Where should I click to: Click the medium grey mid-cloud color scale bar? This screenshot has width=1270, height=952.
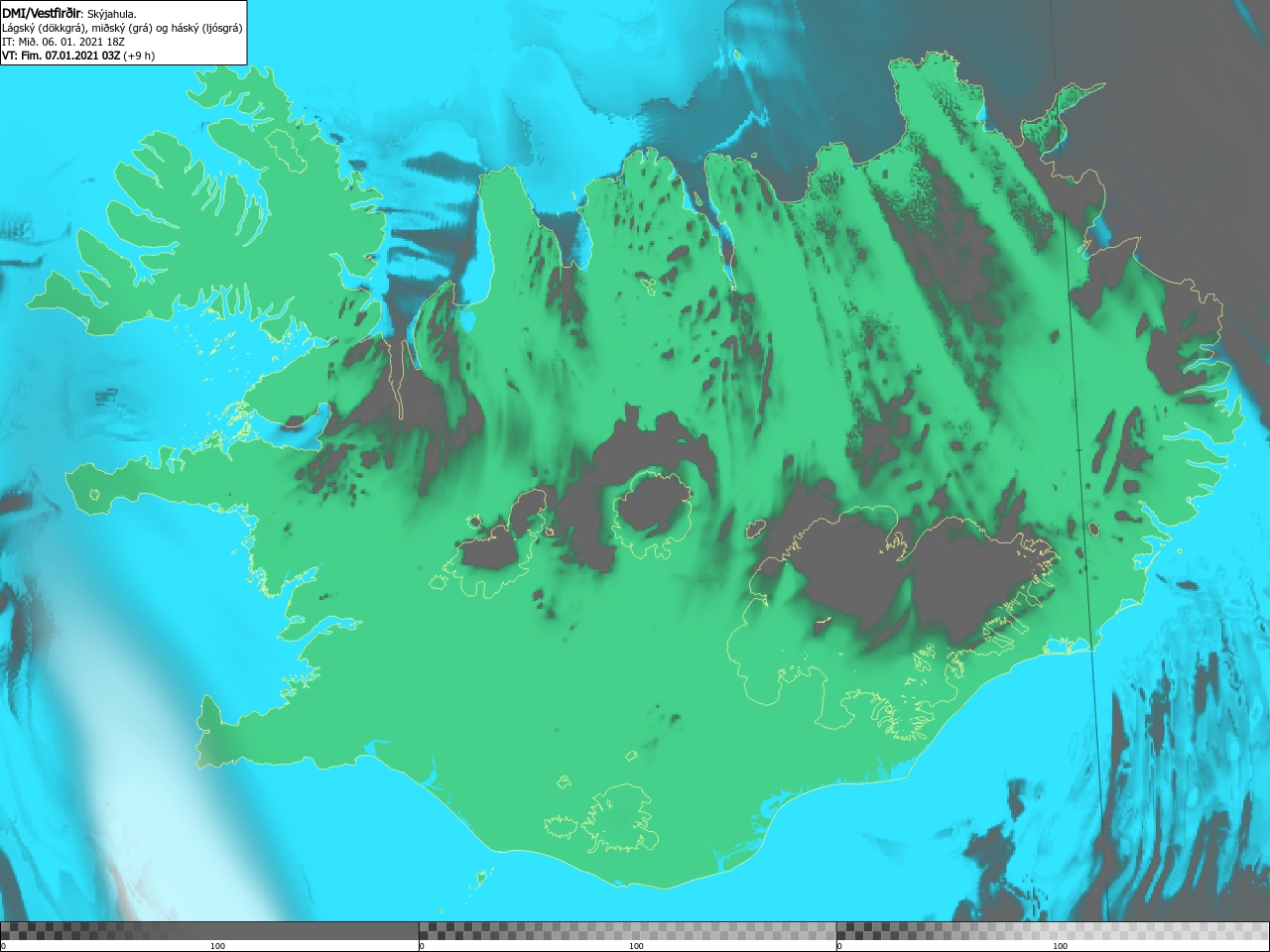click(627, 930)
